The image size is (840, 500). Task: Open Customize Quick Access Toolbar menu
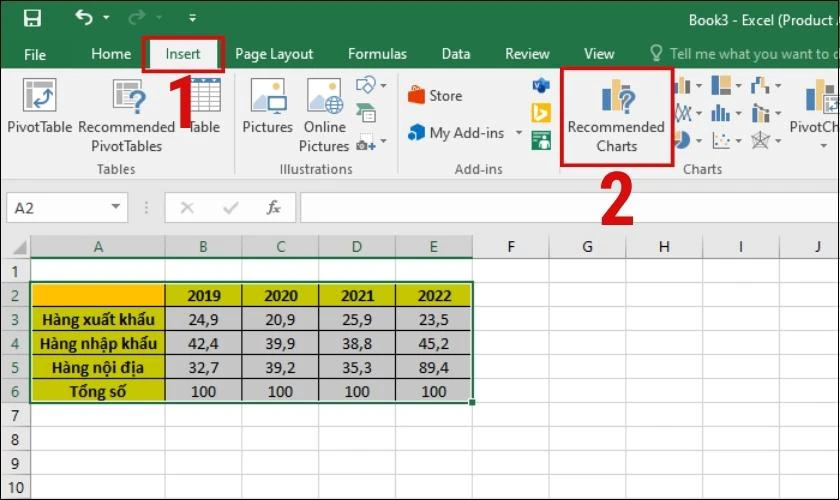click(192, 18)
